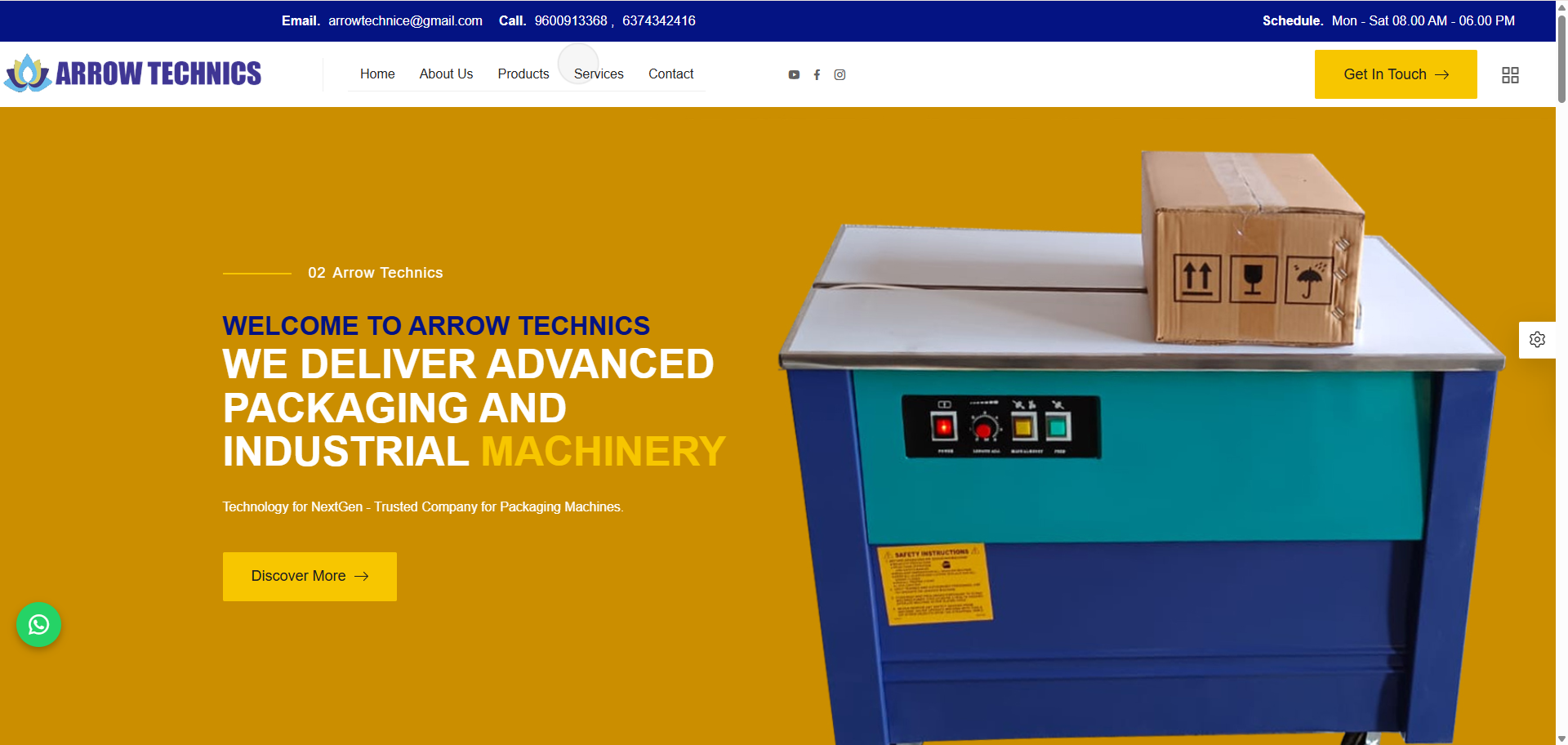Viewport: 1568px width, 745px height.
Task: Open the settings gear panel
Action: [x=1537, y=339]
